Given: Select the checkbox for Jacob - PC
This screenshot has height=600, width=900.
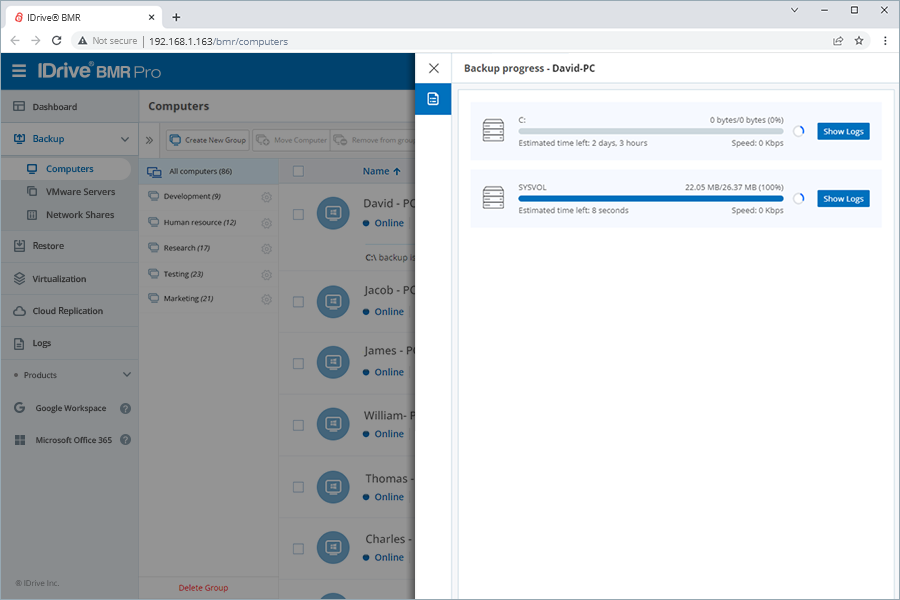Looking at the screenshot, I should pos(298,300).
